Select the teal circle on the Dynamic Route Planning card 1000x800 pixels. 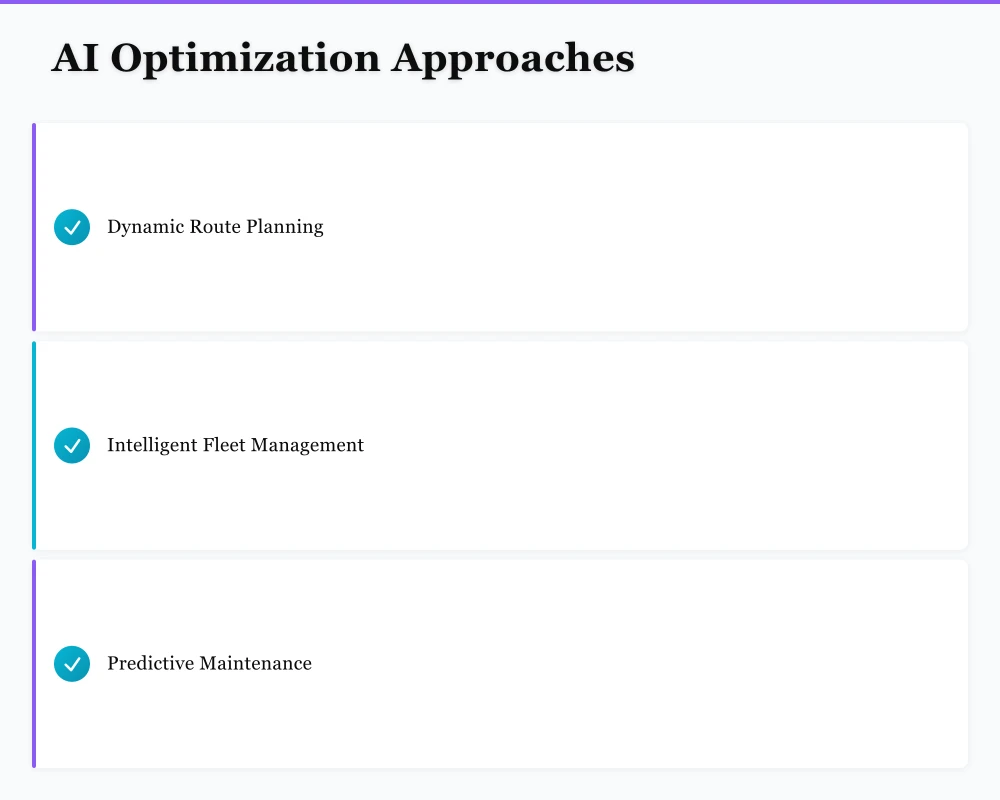[71, 227]
